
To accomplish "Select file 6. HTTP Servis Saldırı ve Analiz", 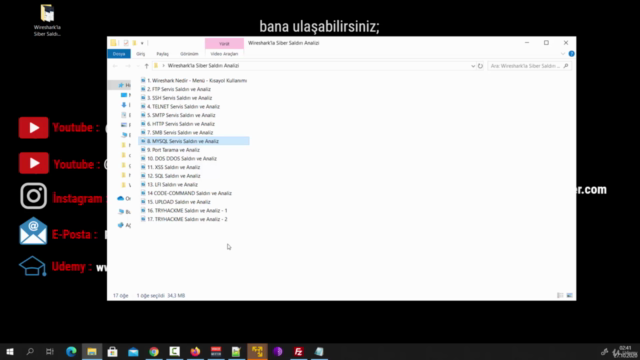I will [x=178, y=124].
